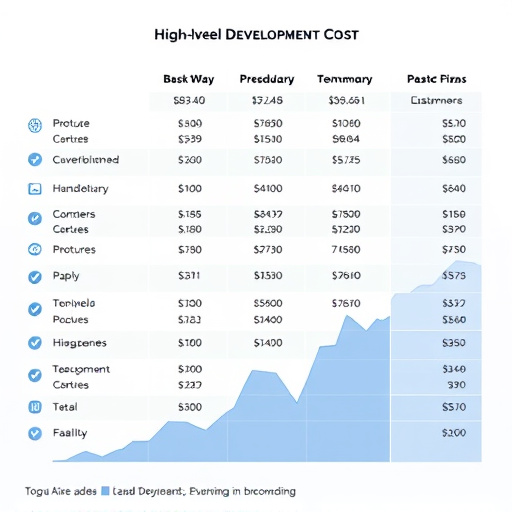Screen dimensions: 512x512
Task: Click the $4100 value in Handeltary row
Action: (x=268, y=189)
